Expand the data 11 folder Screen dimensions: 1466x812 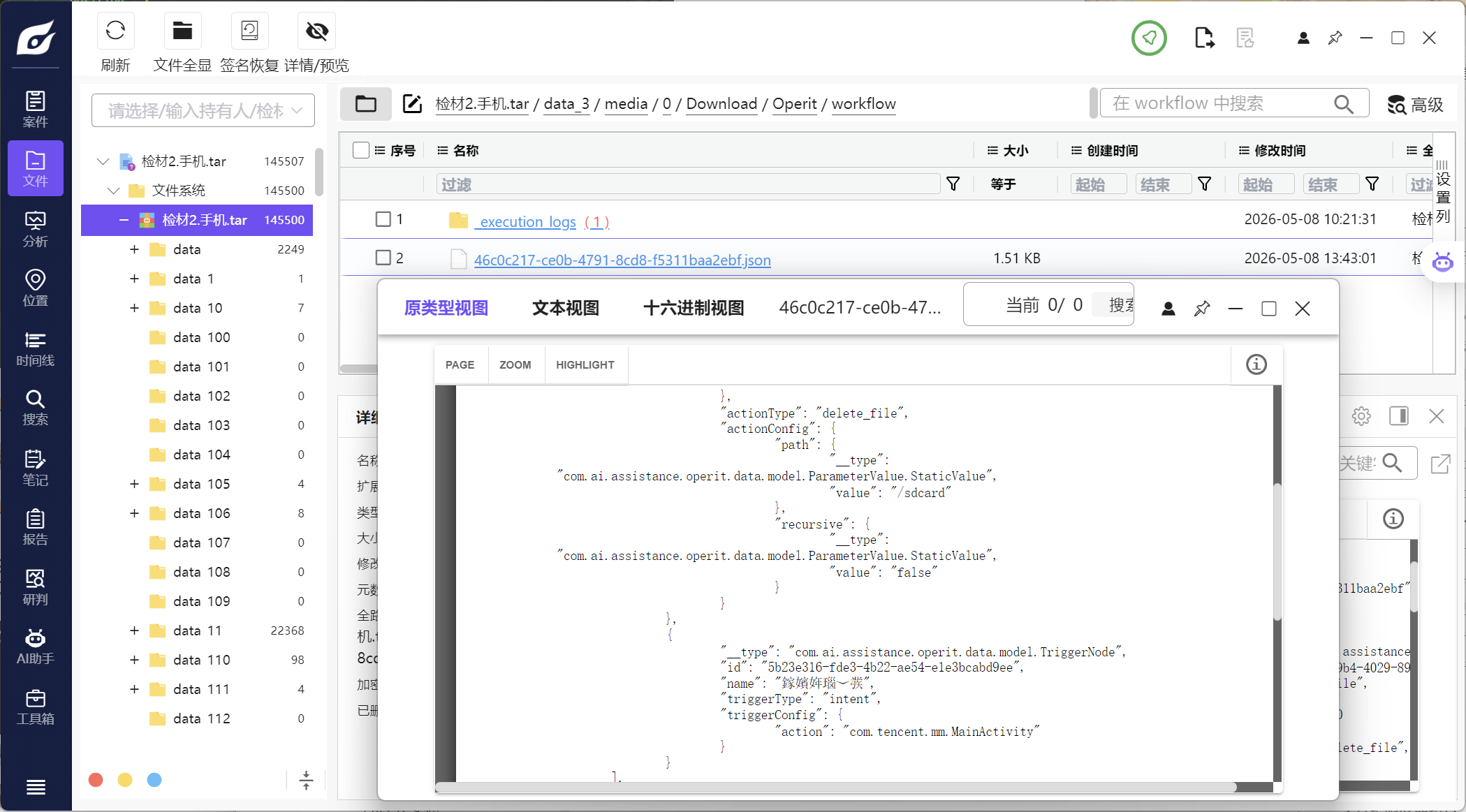[x=134, y=630]
